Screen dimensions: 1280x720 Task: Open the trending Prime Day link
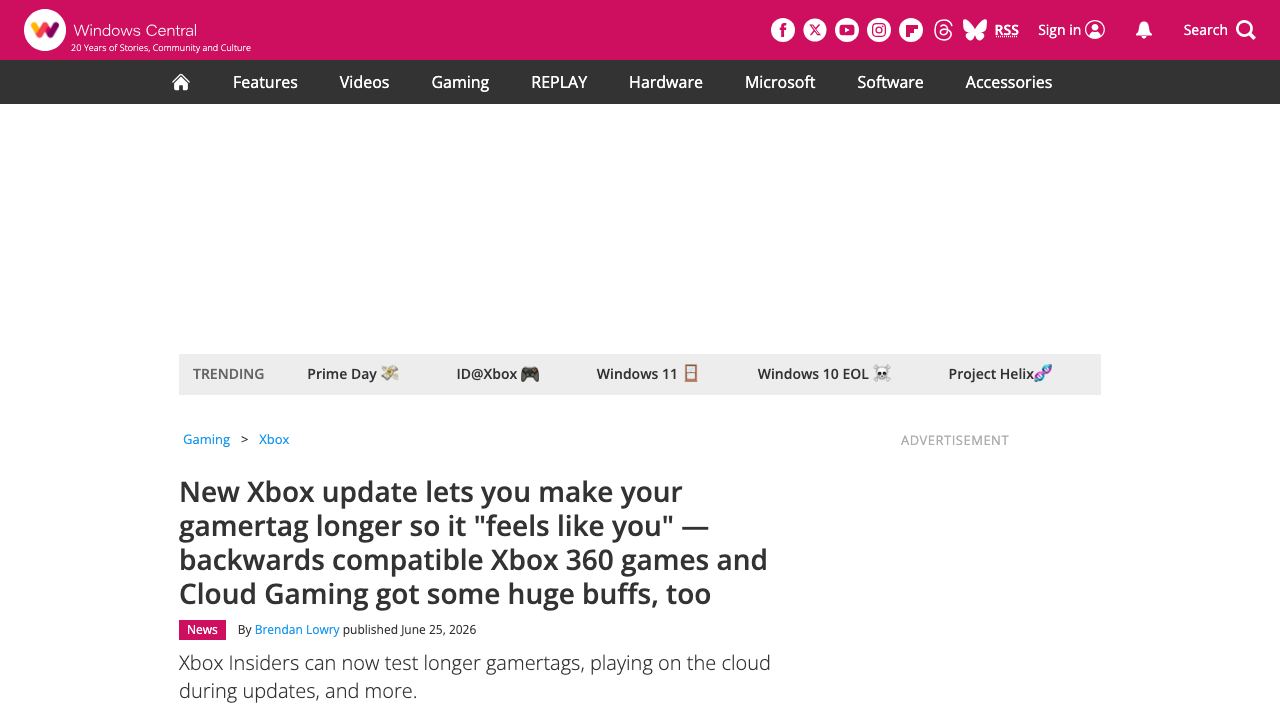(353, 374)
